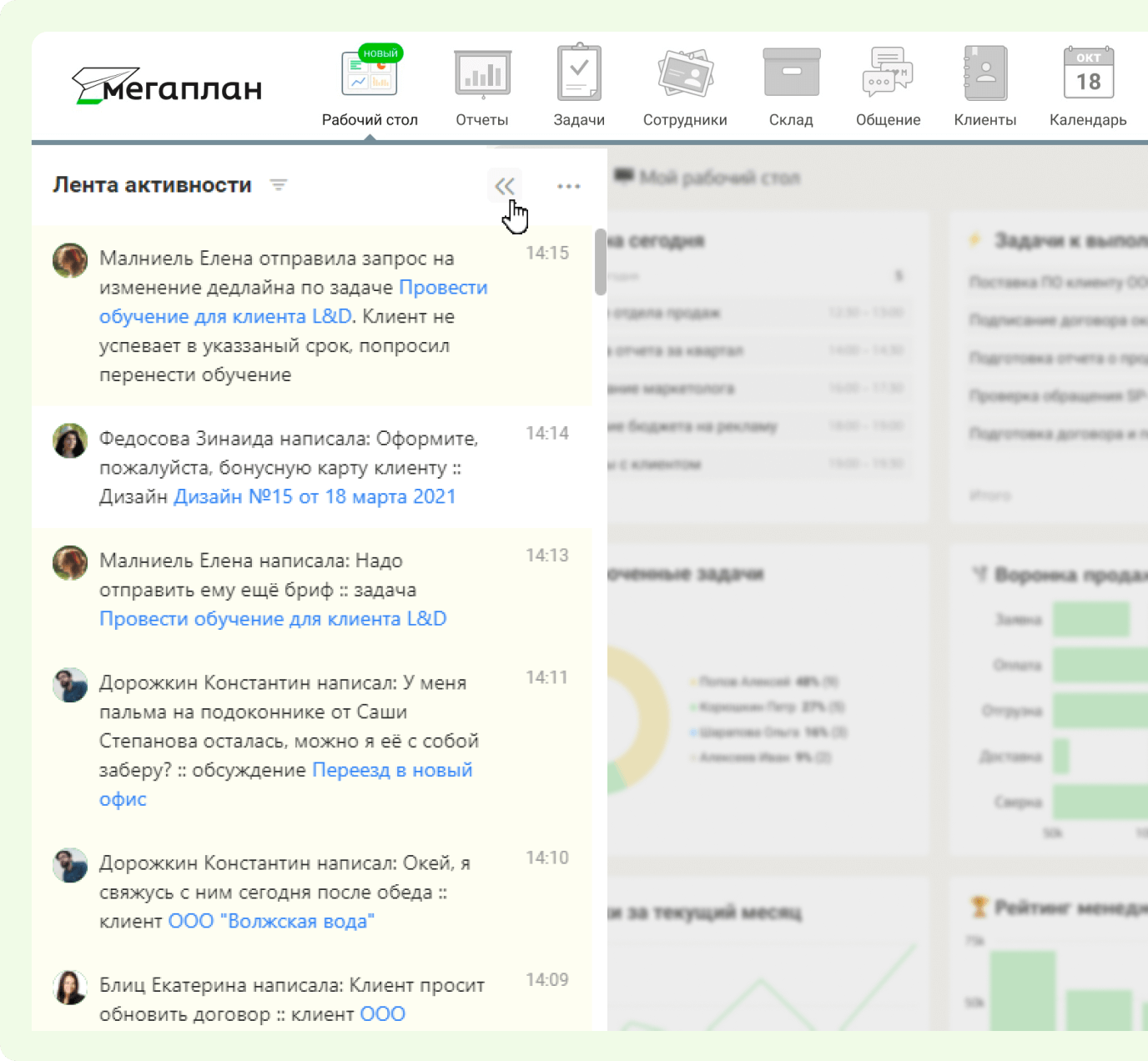Screen dimensions: 1148x1061
Task: Click the 14:15 timestamp
Action: (547, 254)
